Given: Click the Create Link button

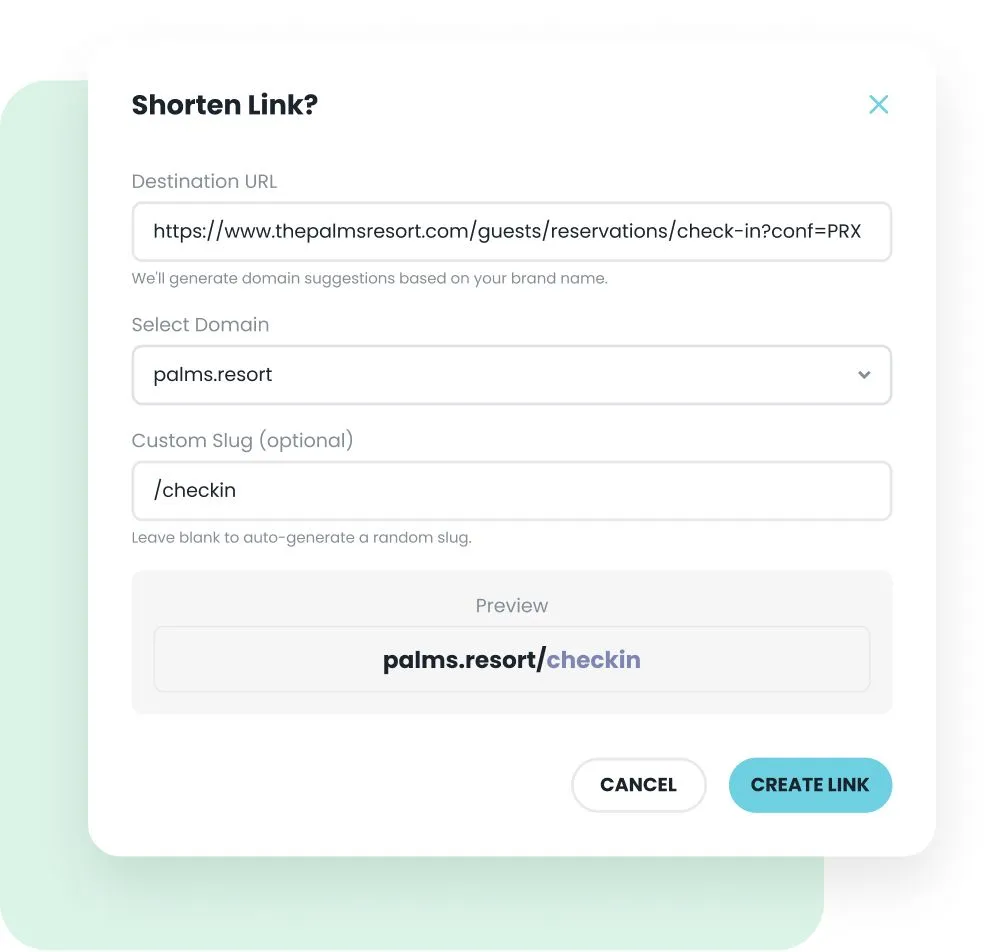Looking at the screenshot, I should point(810,785).
